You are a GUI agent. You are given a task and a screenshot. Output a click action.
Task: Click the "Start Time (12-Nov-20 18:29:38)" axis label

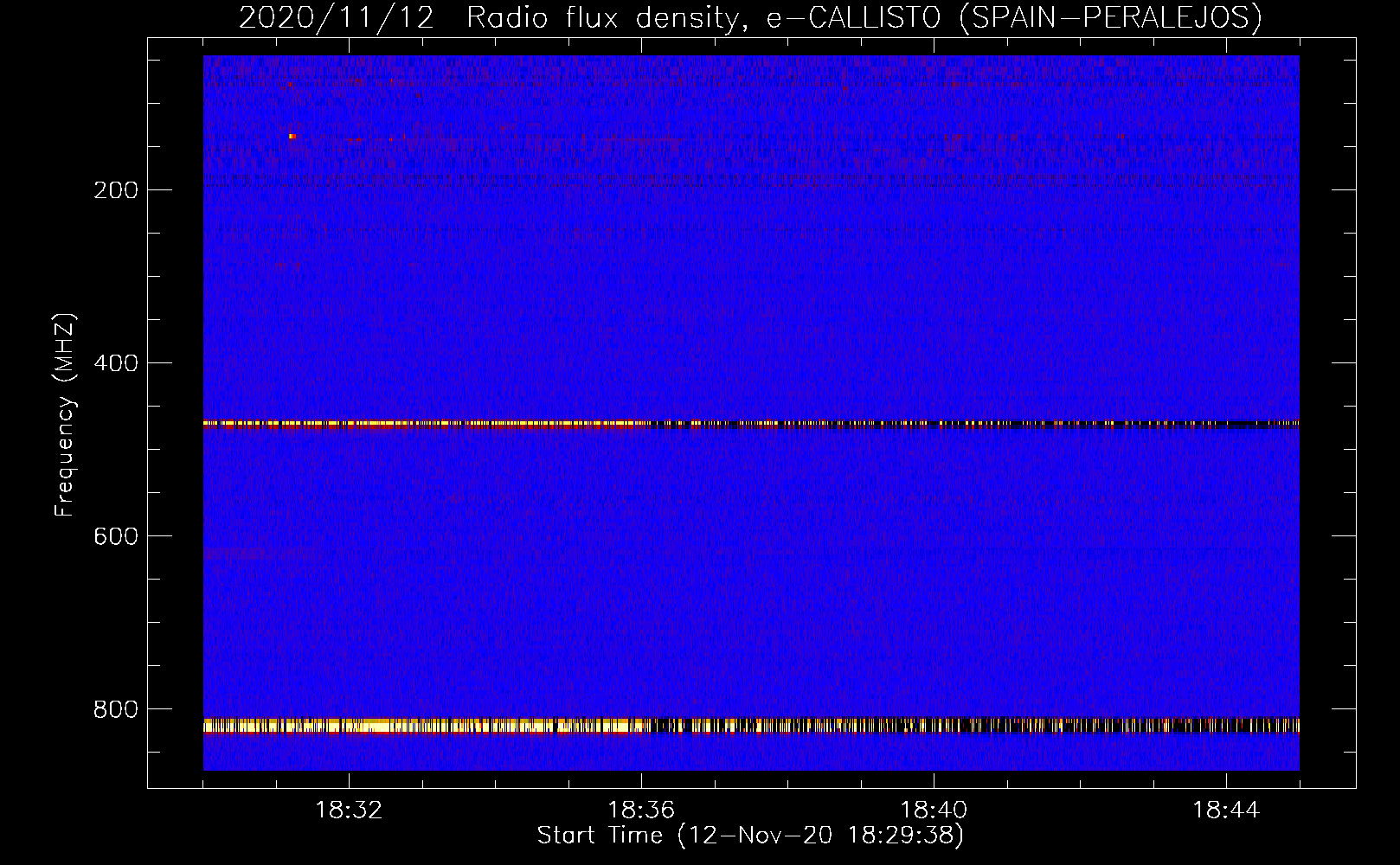tap(750, 836)
